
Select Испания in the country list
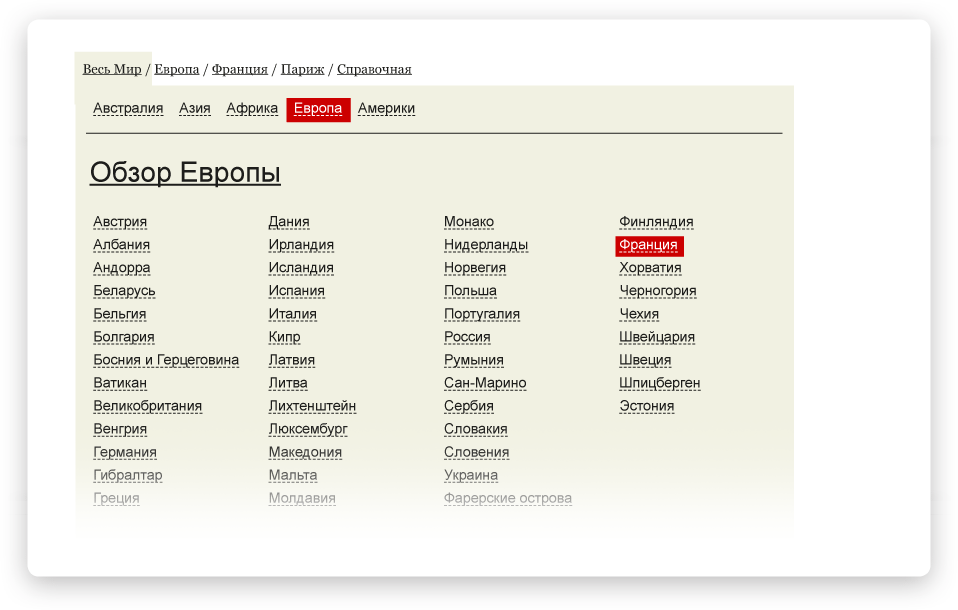coord(296,291)
